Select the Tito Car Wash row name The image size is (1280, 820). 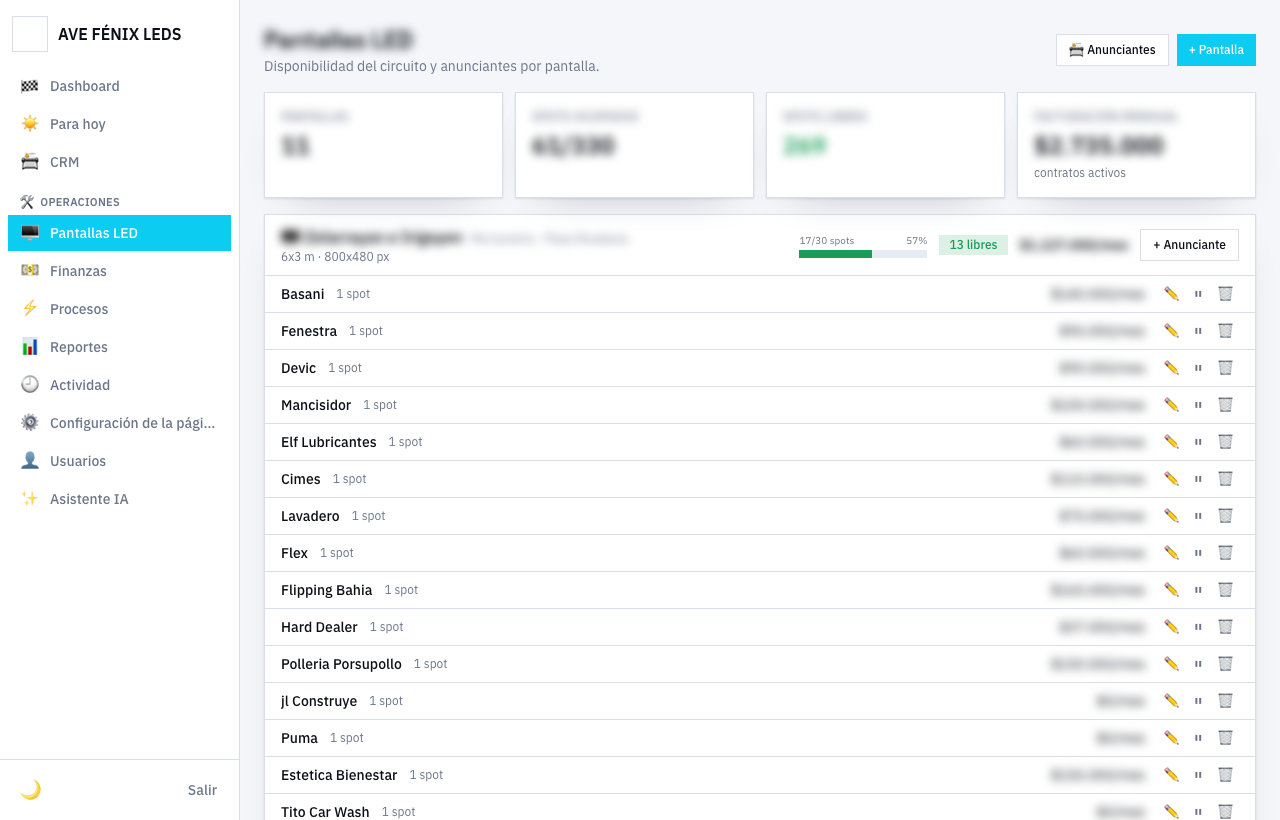tap(325, 812)
